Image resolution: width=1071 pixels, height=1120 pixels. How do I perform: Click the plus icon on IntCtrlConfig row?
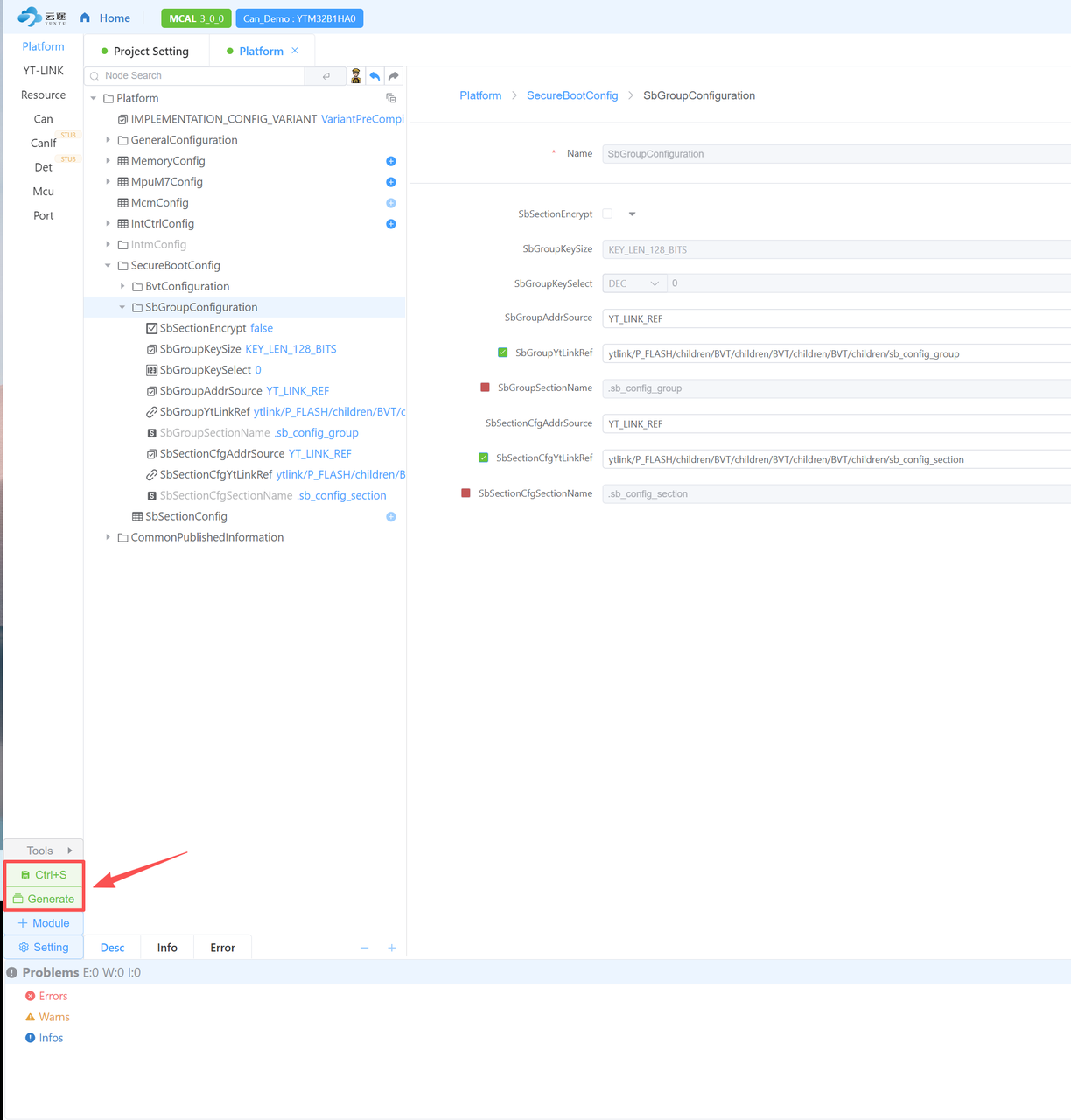pyautogui.click(x=391, y=224)
